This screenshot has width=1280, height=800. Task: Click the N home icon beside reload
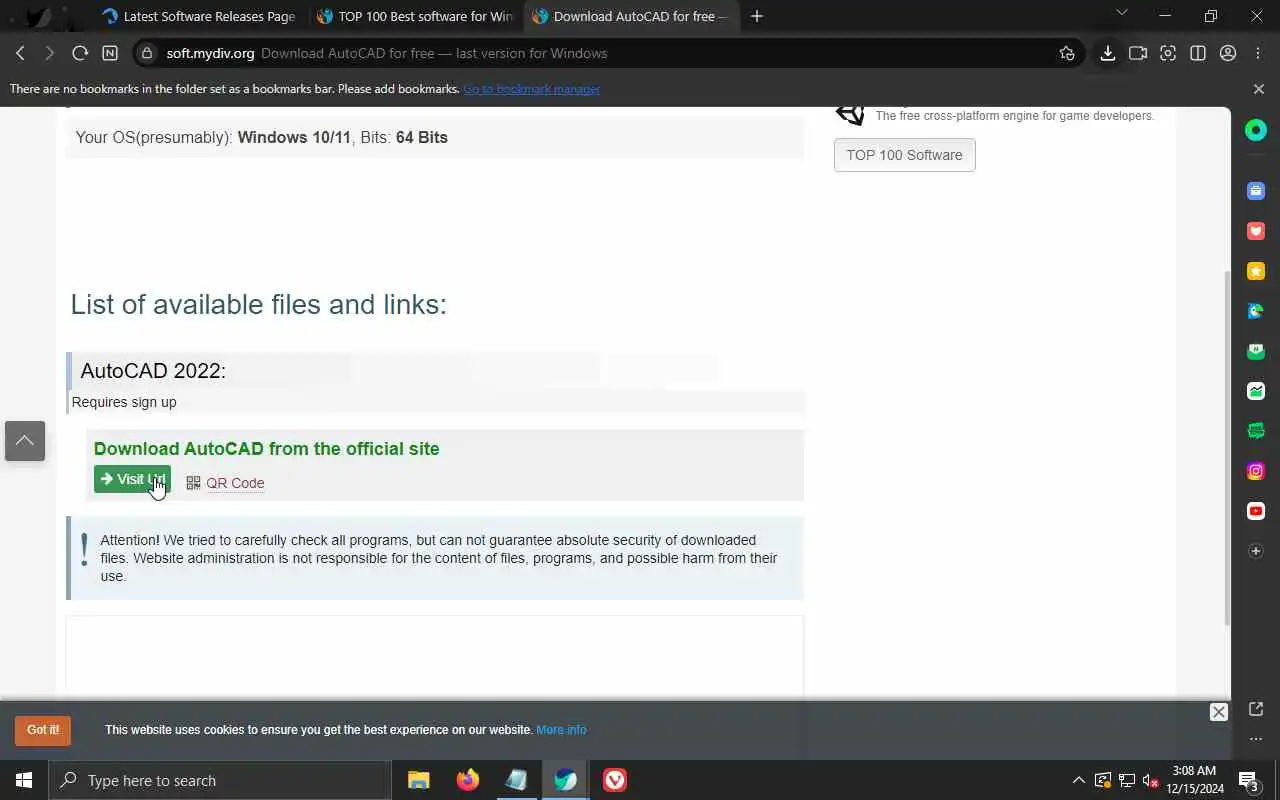[110, 53]
